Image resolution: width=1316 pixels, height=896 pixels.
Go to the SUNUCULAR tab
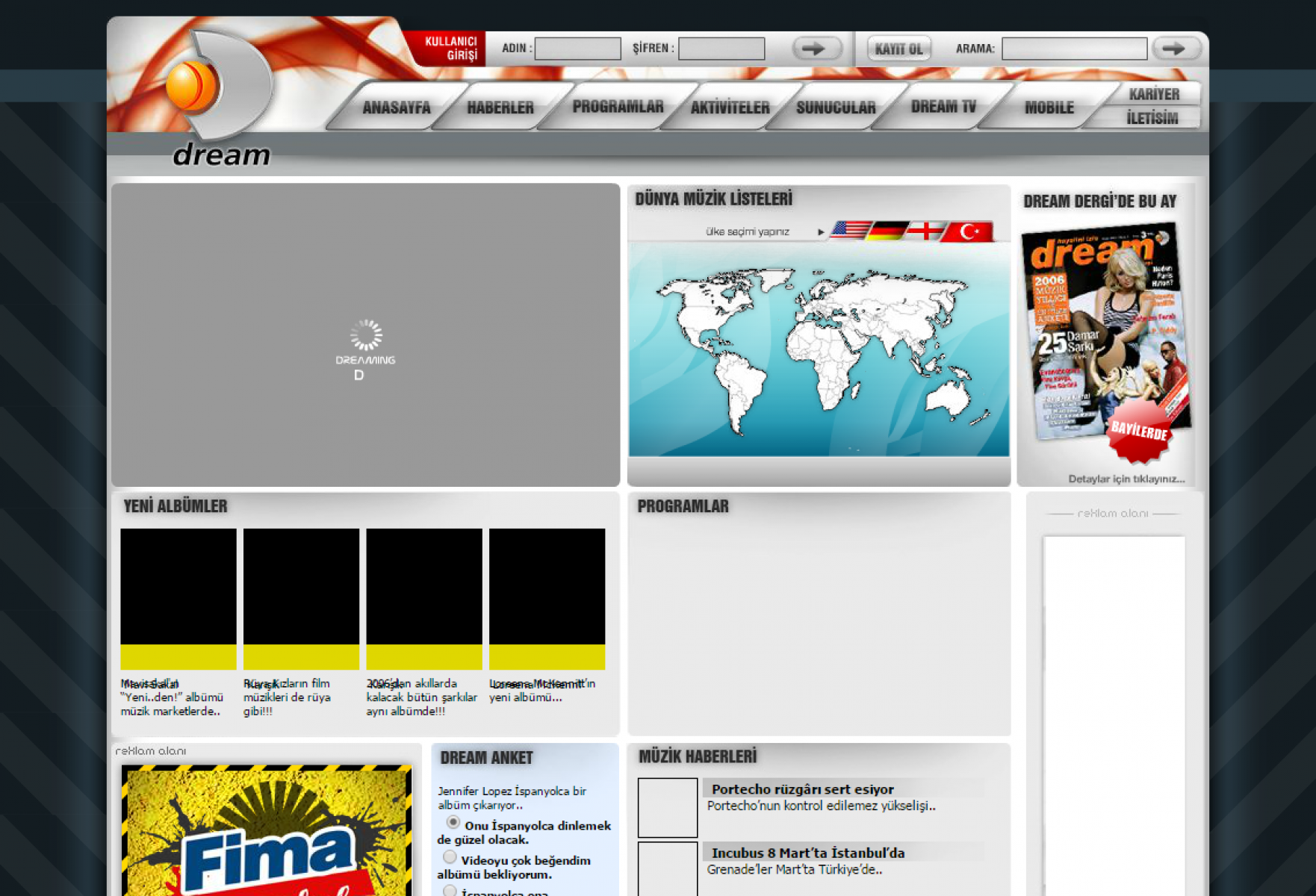coord(835,108)
